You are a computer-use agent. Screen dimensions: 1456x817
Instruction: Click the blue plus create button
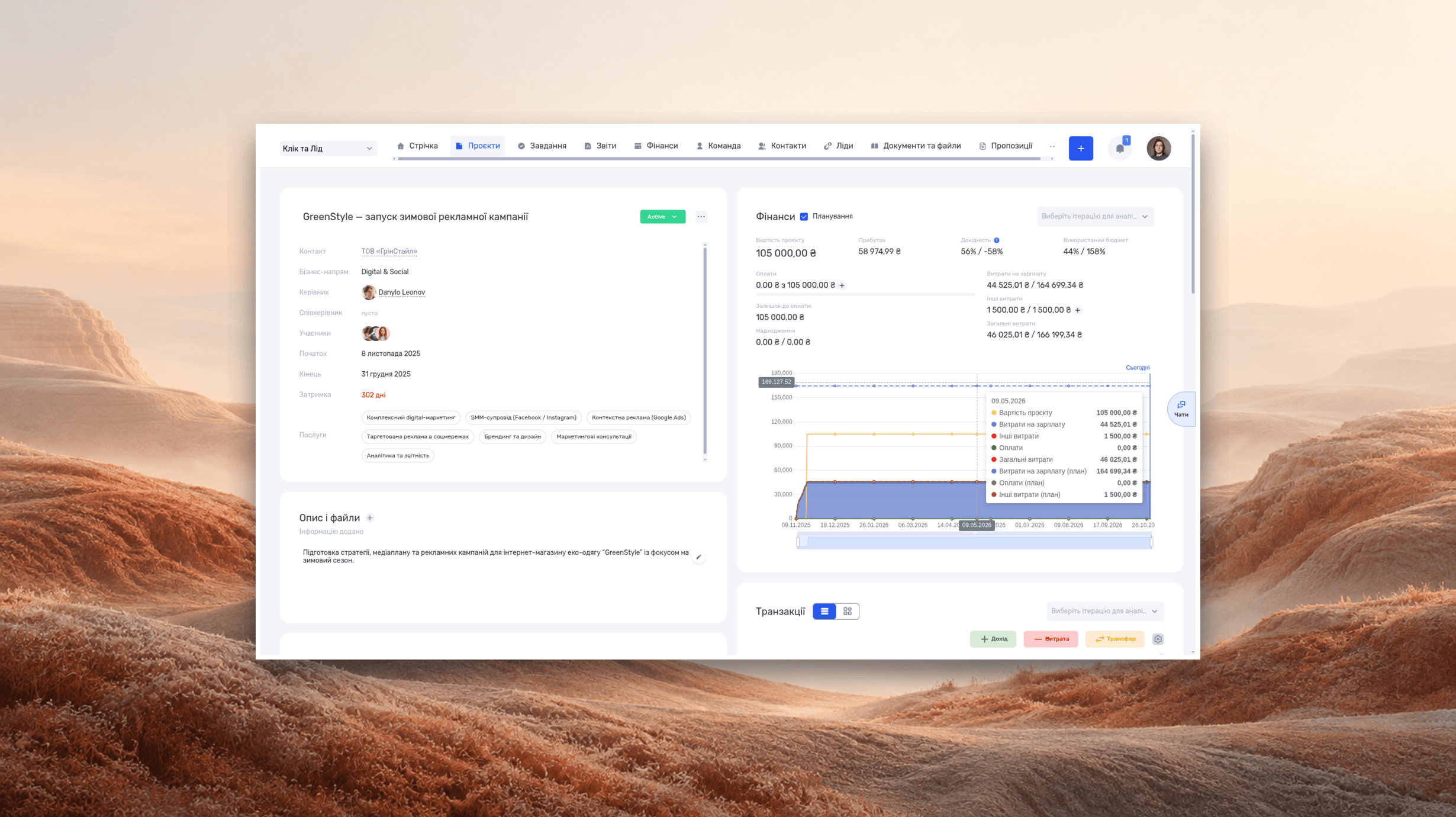click(x=1080, y=148)
